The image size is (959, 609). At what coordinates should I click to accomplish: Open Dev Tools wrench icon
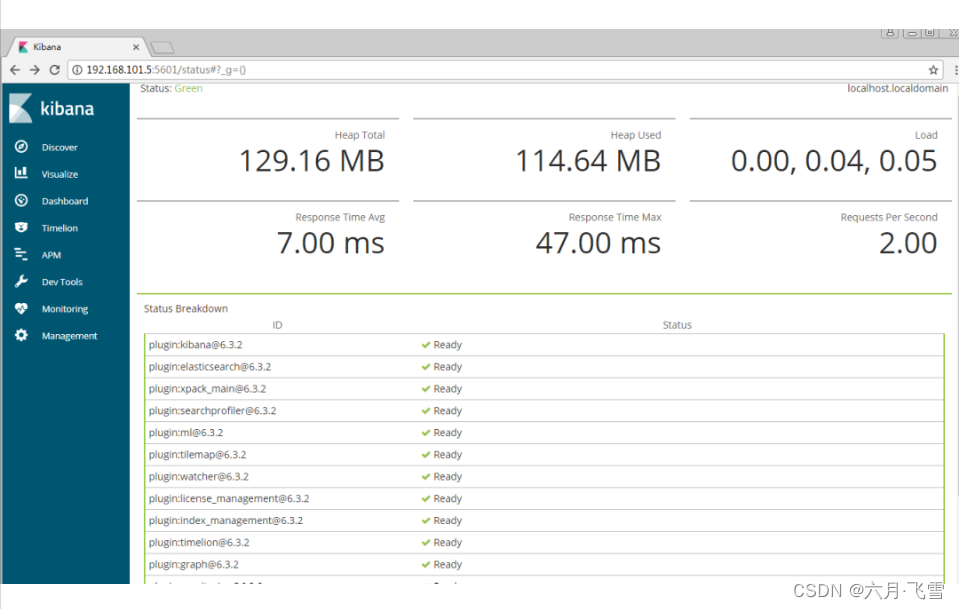21,281
